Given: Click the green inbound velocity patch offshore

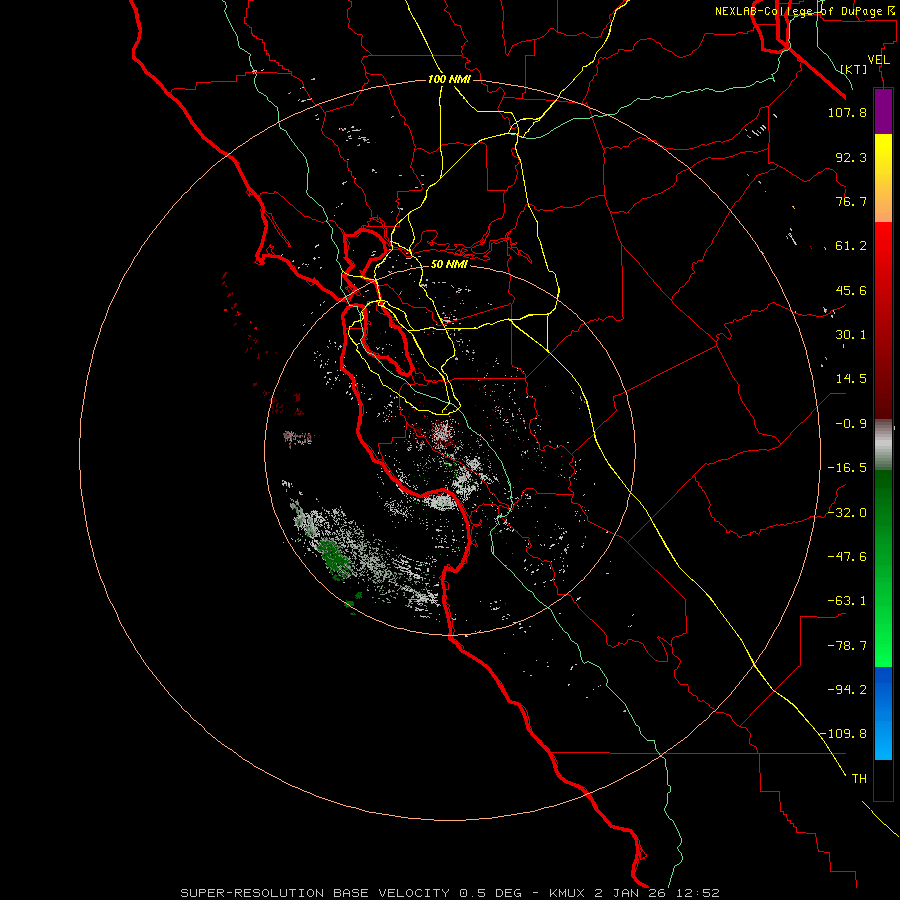Looking at the screenshot, I should coord(335,558).
